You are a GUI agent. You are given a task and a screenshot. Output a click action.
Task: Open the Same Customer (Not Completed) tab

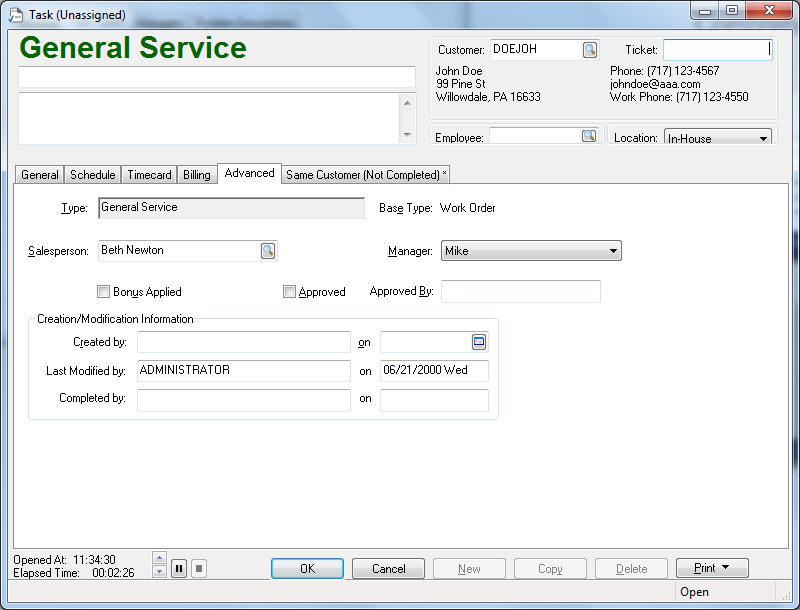[365, 175]
